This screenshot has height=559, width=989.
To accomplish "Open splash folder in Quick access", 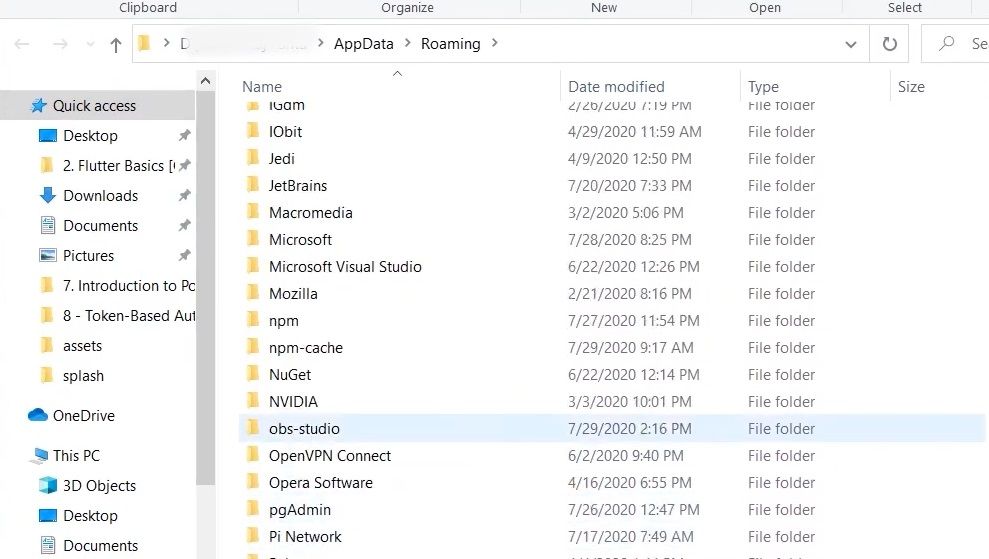I will coord(83,376).
